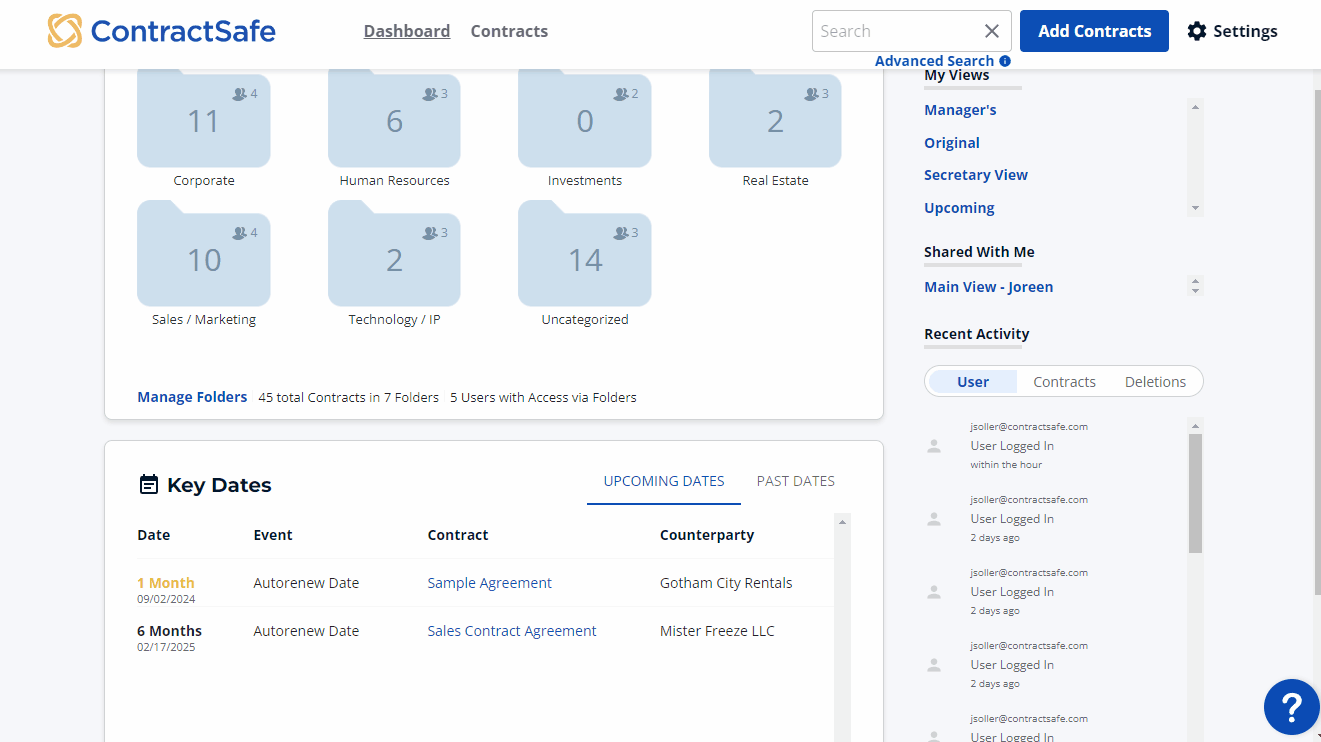
Task: Clear the search box with X icon
Action: coord(991,31)
